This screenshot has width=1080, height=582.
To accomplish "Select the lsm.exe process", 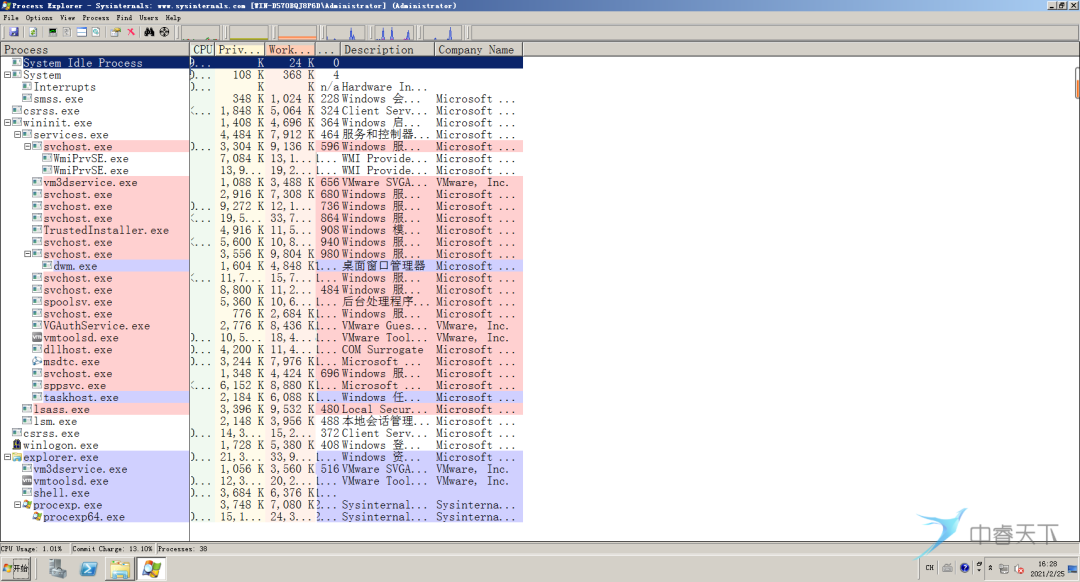I will pos(262,422).
